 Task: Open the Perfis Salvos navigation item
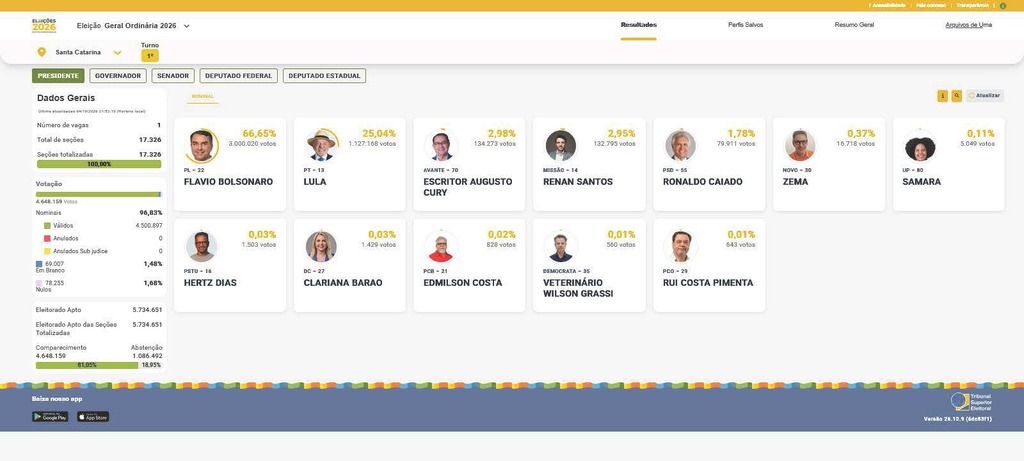746,25
